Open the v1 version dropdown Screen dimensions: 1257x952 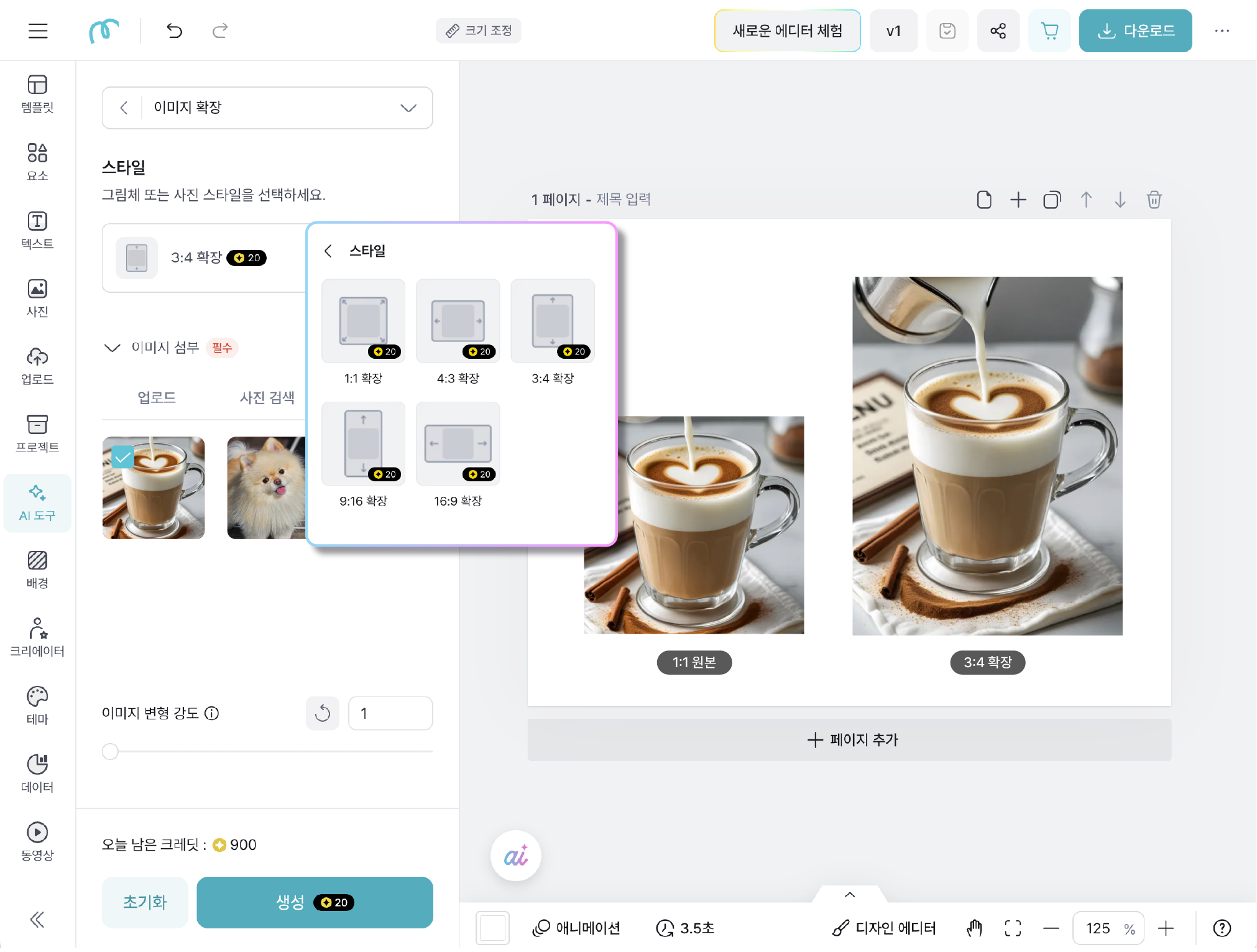click(x=893, y=30)
